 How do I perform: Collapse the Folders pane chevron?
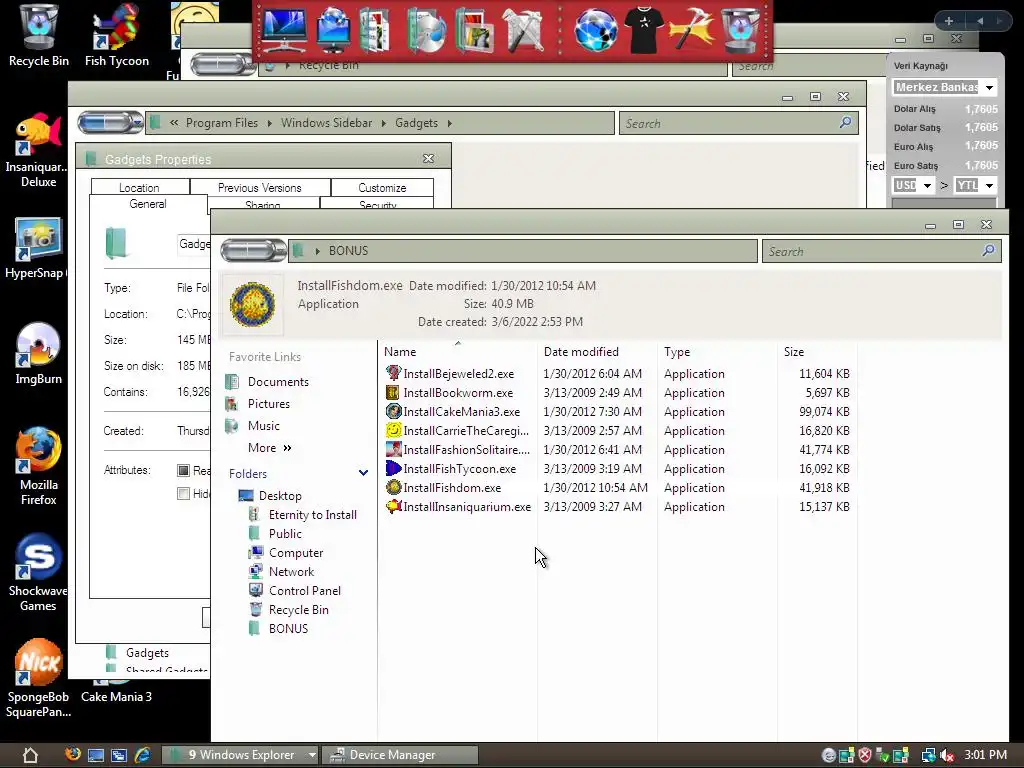(363, 473)
